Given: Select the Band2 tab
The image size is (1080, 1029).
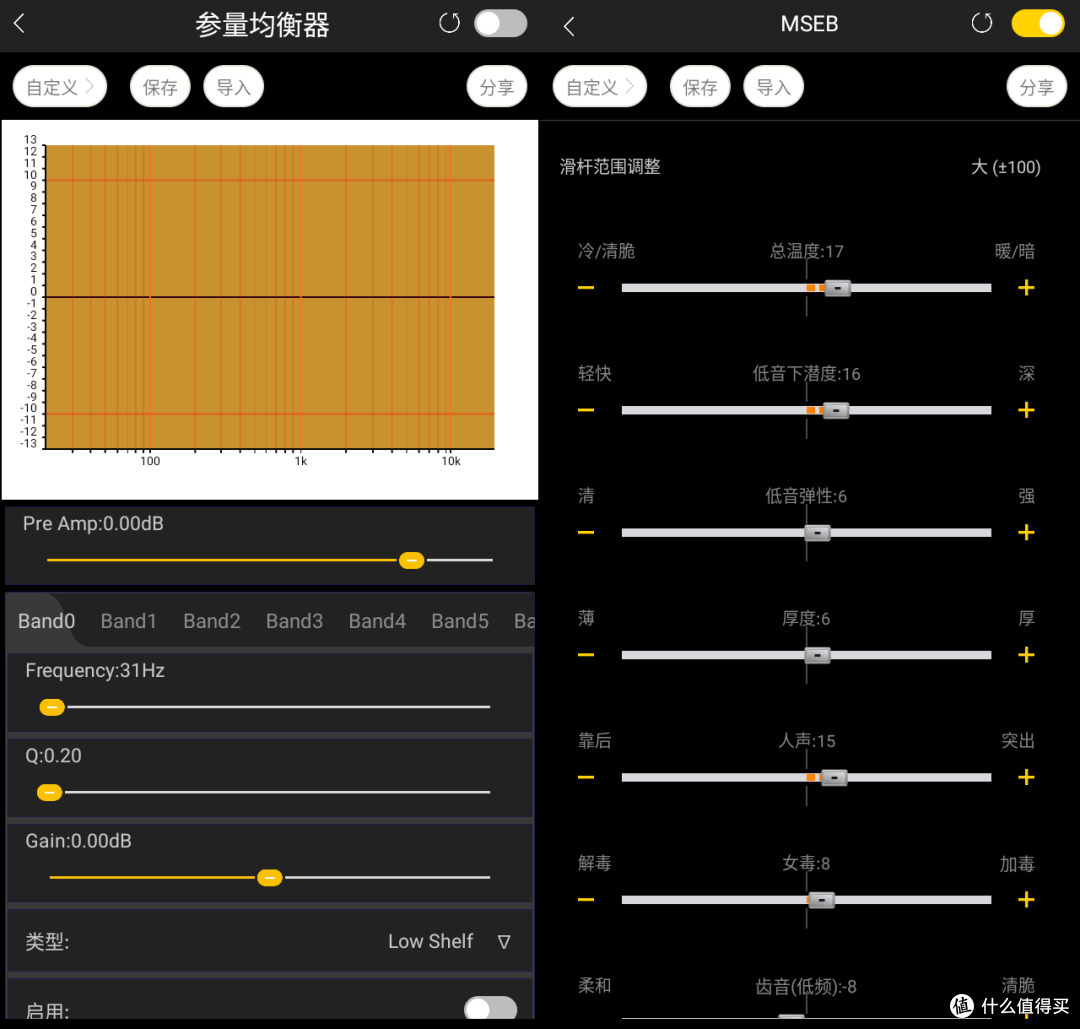Looking at the screenshot, I should (x=211, y=621).
